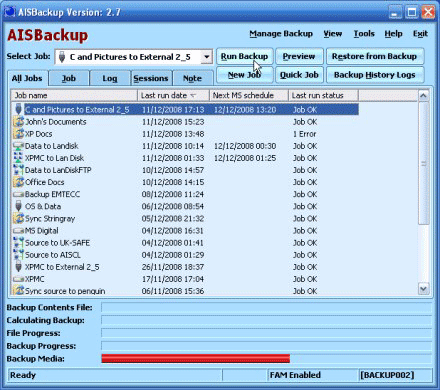440x390 pixels.
Task: Click the Quick Job button
Action: click(299, 75)
